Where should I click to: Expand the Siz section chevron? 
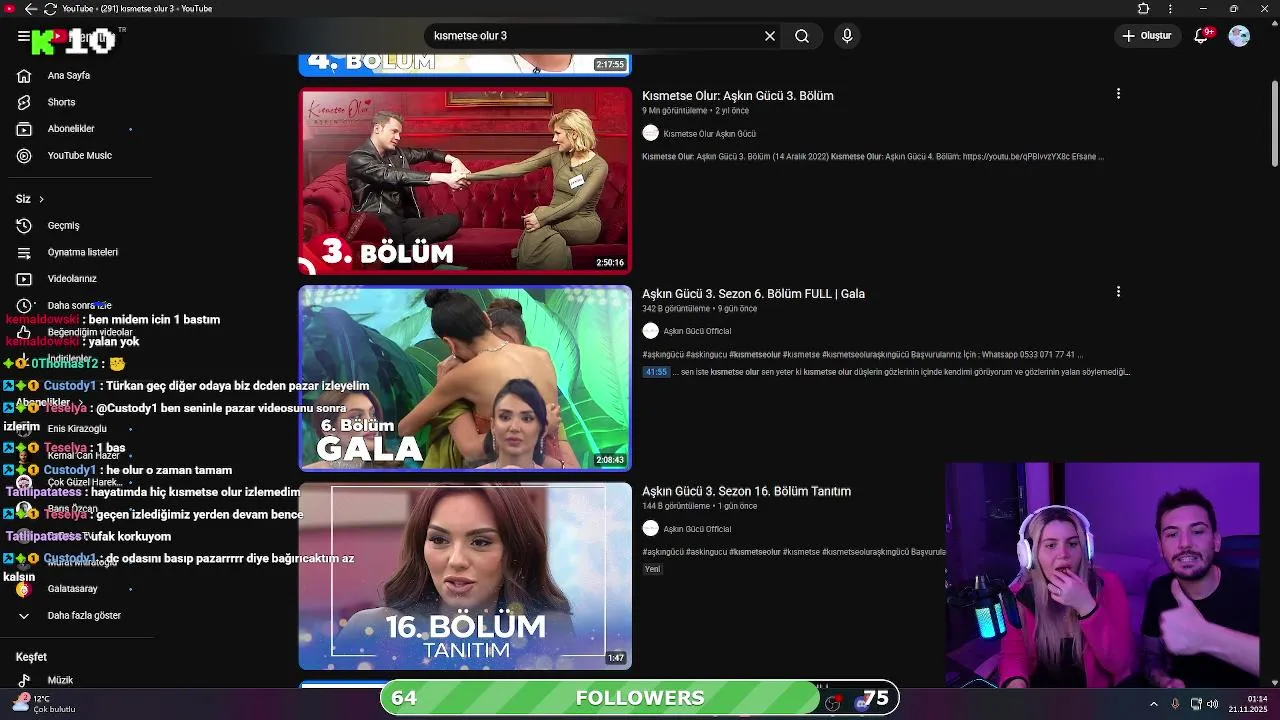pos(41,199)
